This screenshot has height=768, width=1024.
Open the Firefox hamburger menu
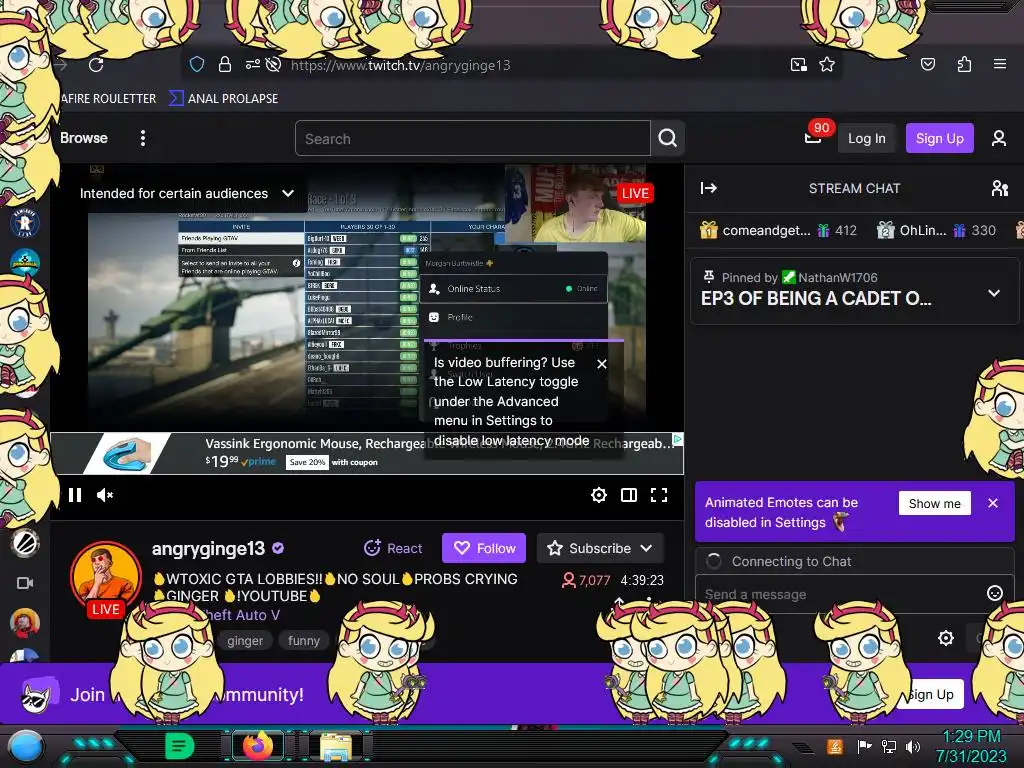(999, 64)
